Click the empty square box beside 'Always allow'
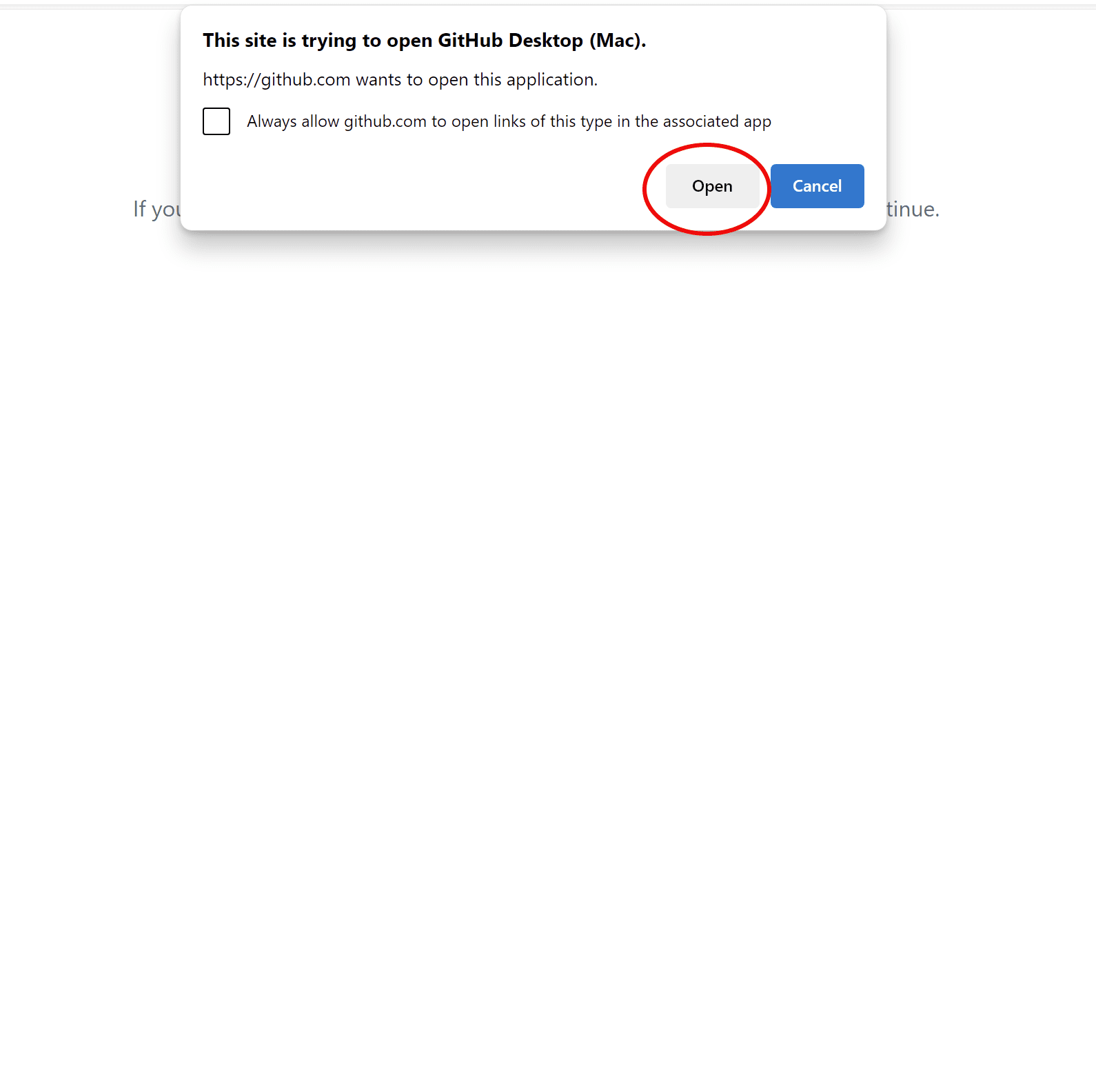Viewport: 1096px width, 1092px height. tap(216, 121)
